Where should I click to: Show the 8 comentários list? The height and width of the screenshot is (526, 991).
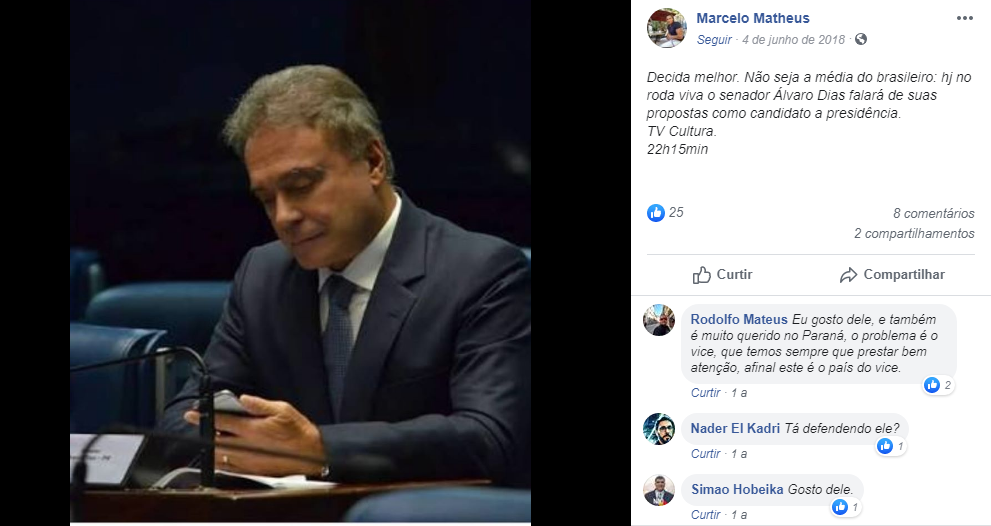tap(933, 213)
